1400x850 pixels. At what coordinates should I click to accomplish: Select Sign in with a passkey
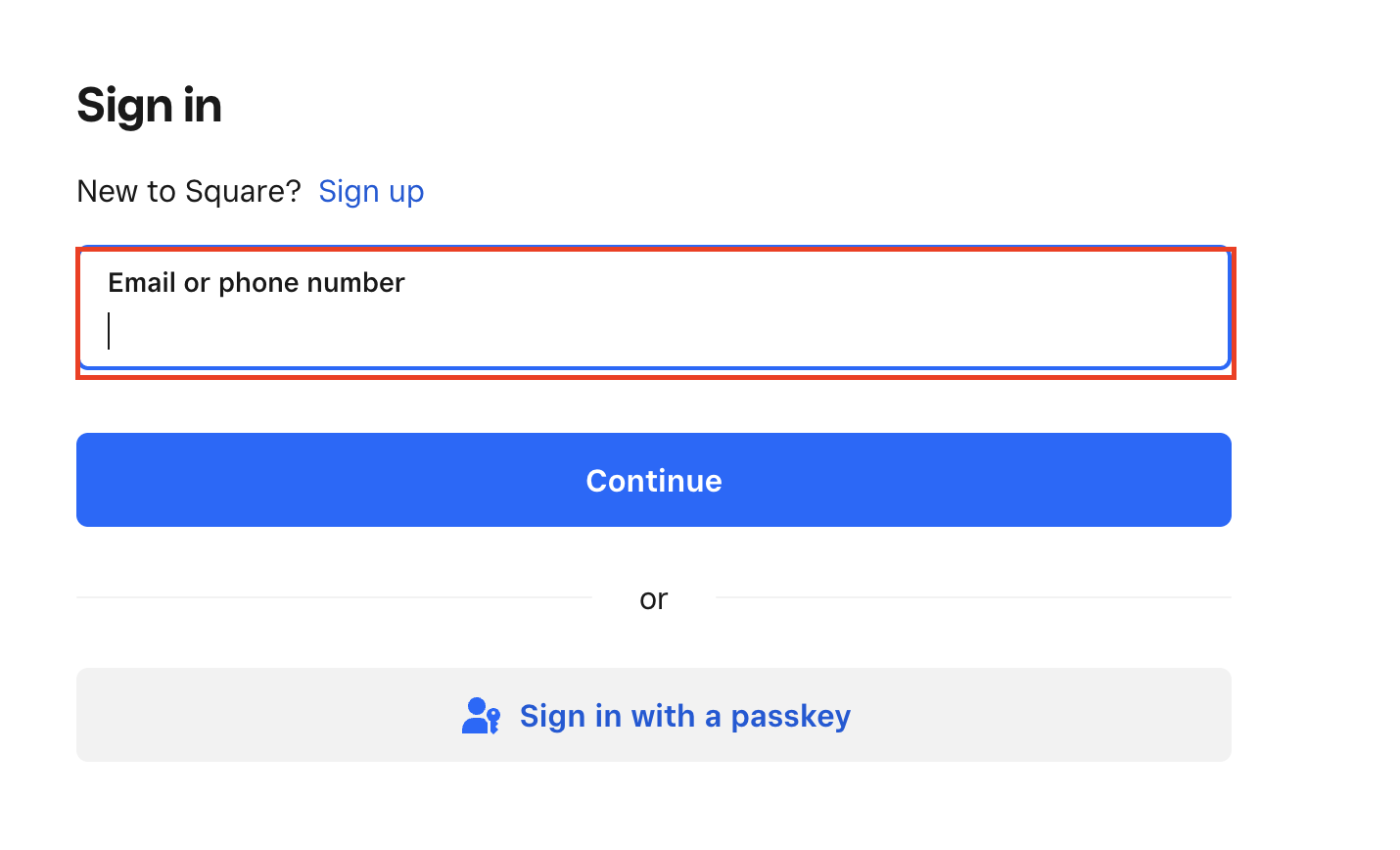click(x=654, y=715)
